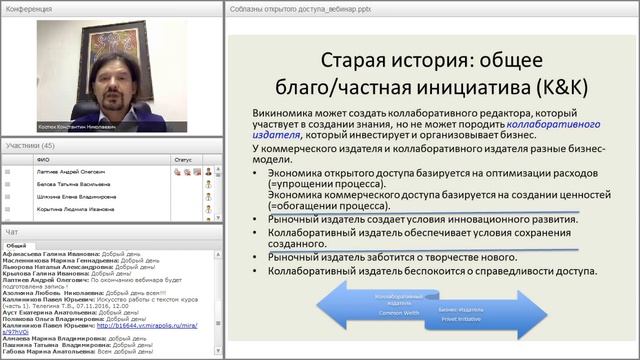Click the small square marker beside Лаптиев Андрей Олегович
The width and height of the screenshot is (640, 360).
[x=7, y=172]
